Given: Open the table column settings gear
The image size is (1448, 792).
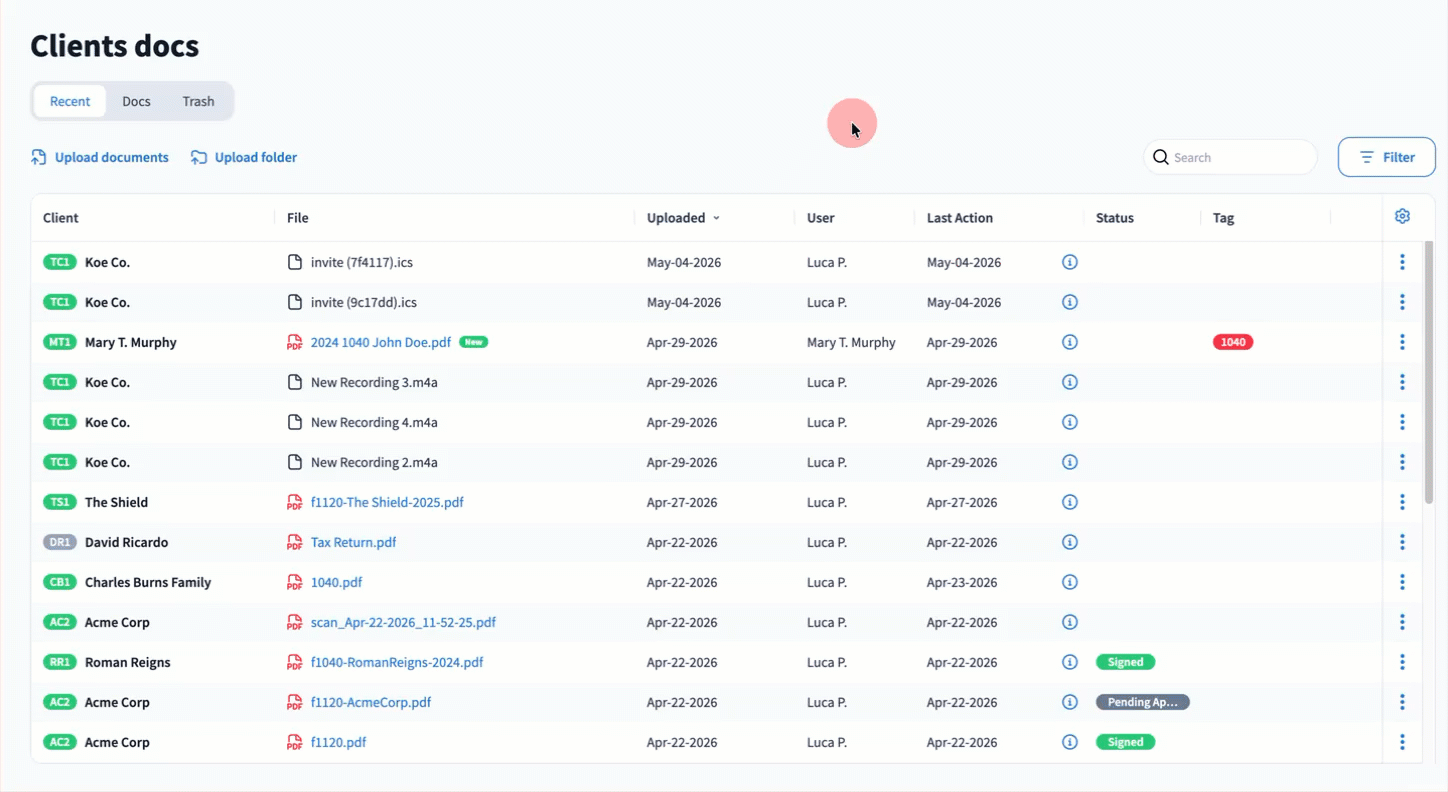Looking at the screenshot, I should (x=1402, y=216).
